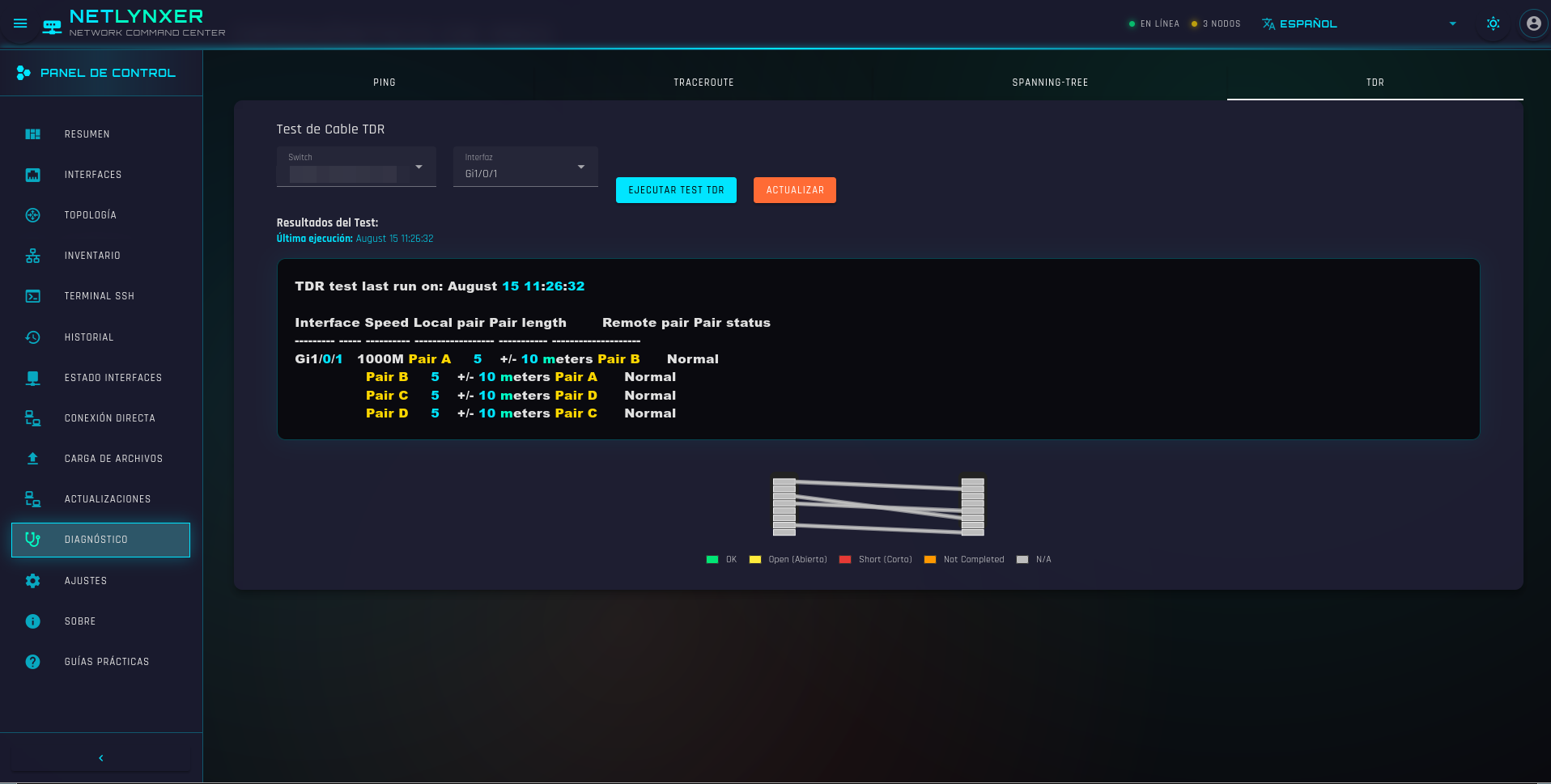Image resolution: width=1551 pixels, height=784 pixels.
Task: Click the Inventario network icon
Action: [32, 256]
